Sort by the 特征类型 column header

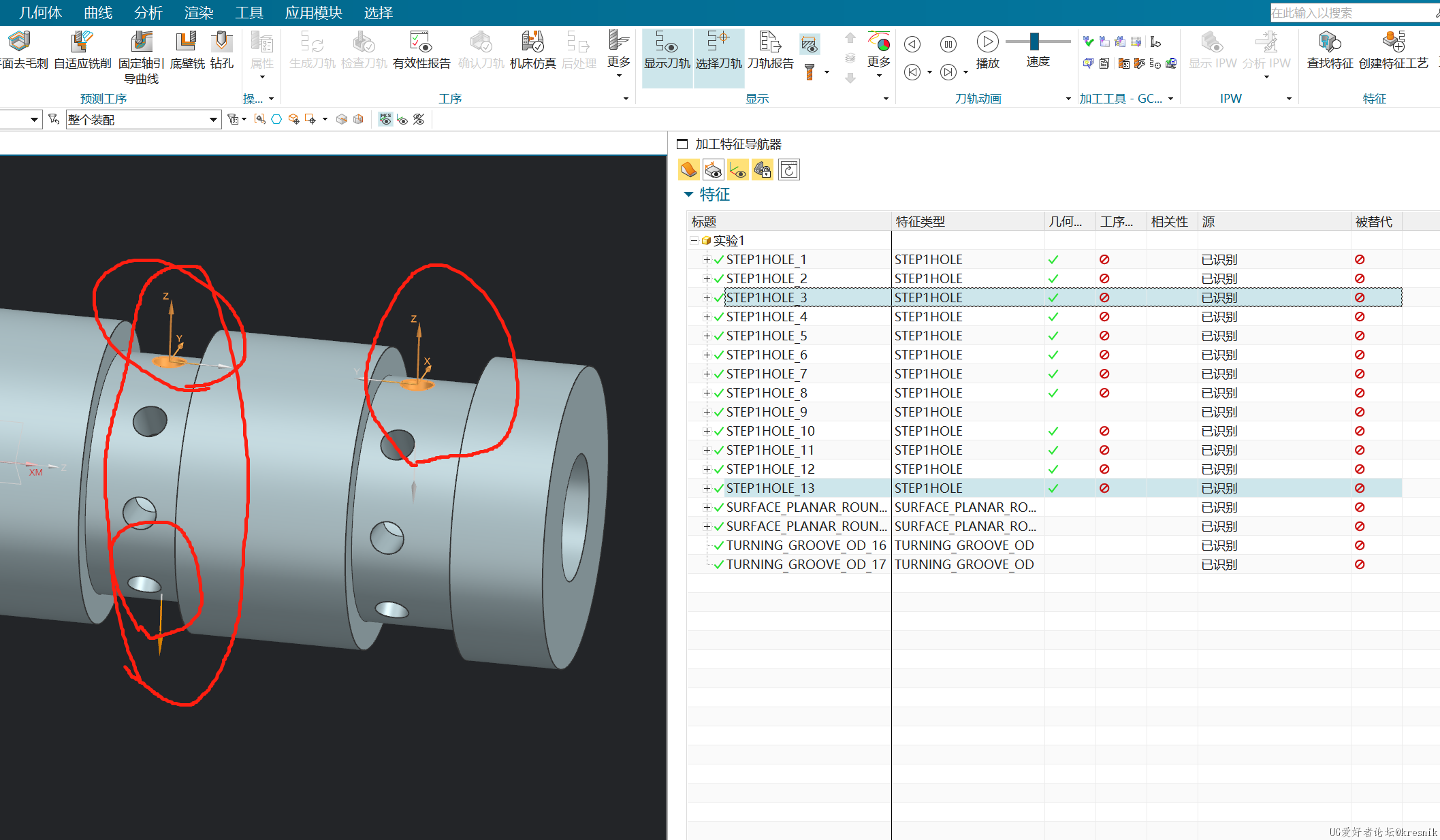[968, 221]
